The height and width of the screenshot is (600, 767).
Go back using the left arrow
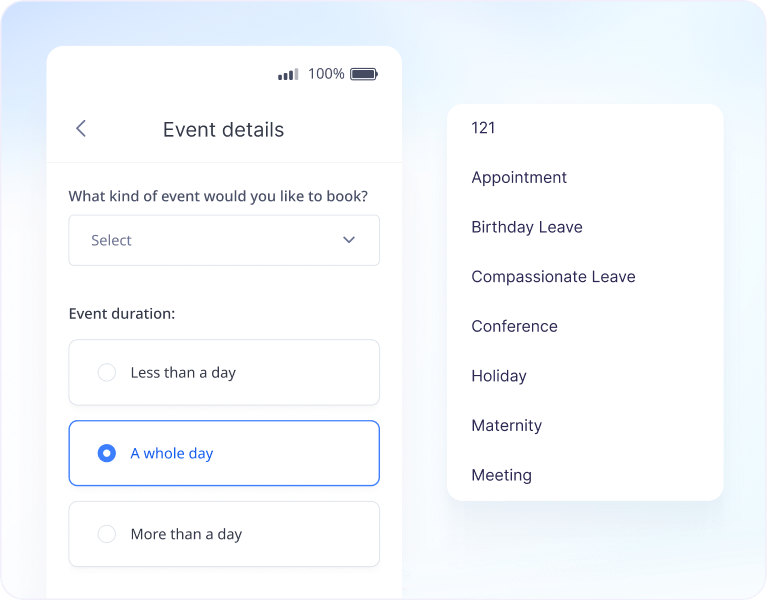(x=81, y=129)
